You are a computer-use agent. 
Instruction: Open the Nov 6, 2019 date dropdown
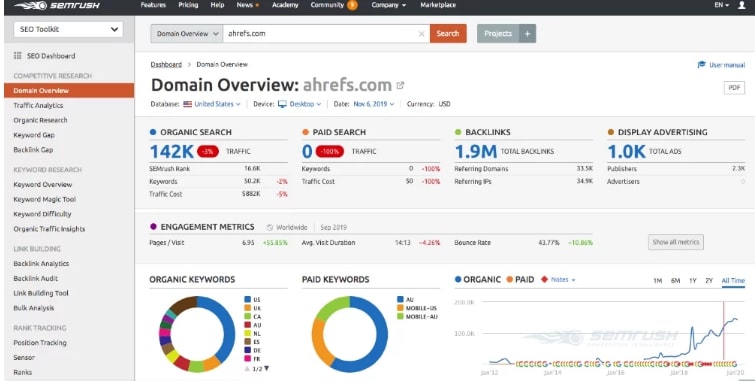tap(374, 104)
